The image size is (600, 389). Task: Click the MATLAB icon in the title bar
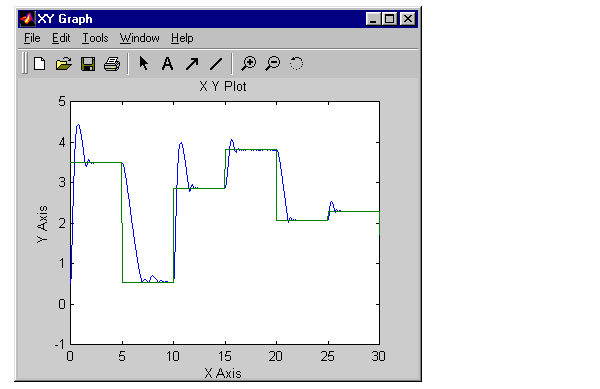click(27, 19)
